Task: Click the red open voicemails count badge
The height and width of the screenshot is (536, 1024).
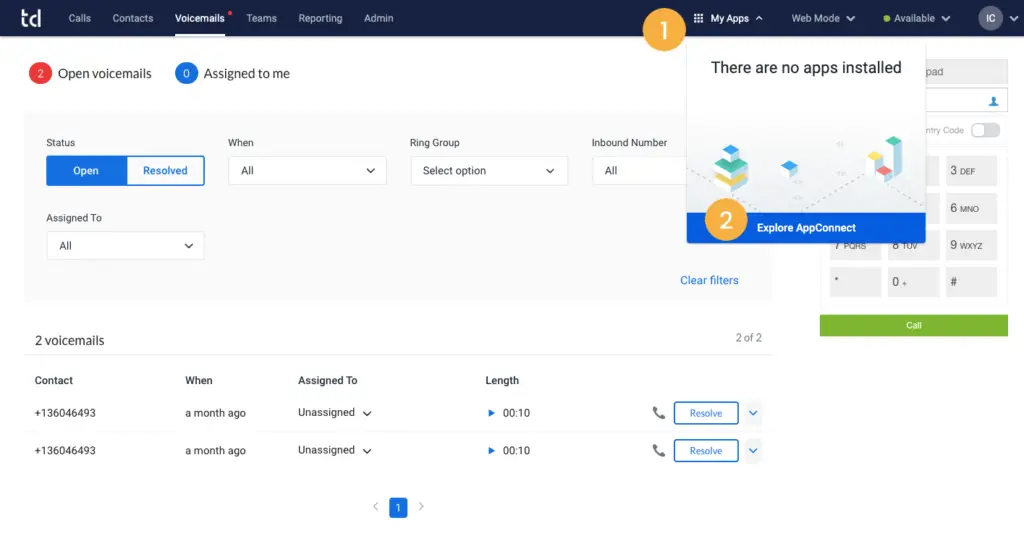Action: (40, 74)
